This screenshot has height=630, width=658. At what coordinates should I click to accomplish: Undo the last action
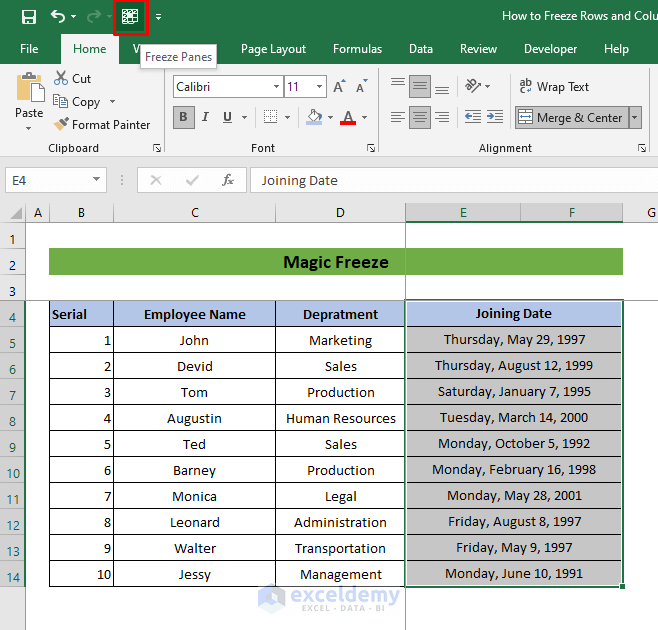tap(58, 16)
